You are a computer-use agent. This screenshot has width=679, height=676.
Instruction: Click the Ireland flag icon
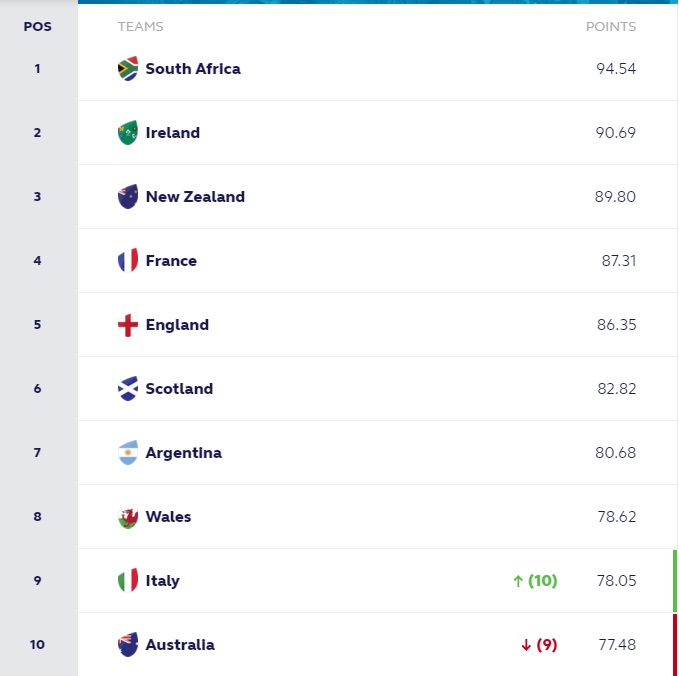tap(128, 133)
